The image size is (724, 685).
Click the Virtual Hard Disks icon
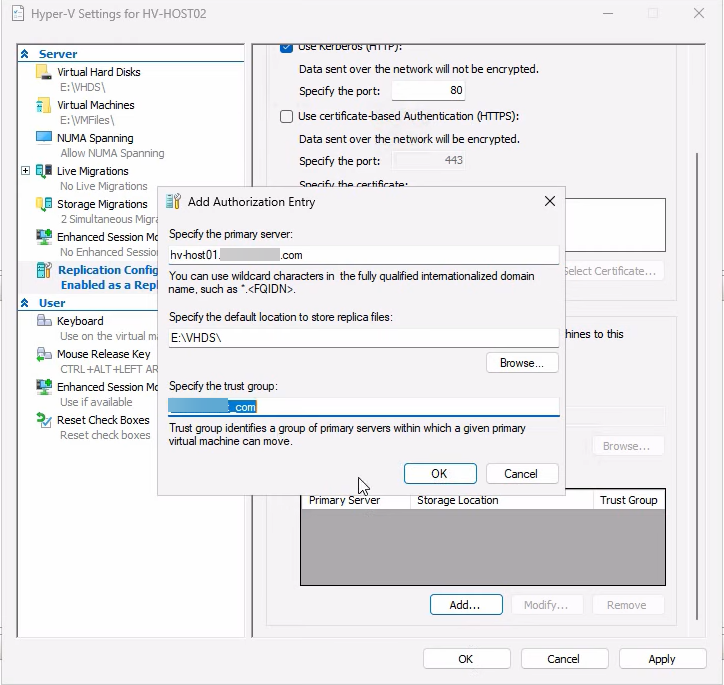[44, 72]
